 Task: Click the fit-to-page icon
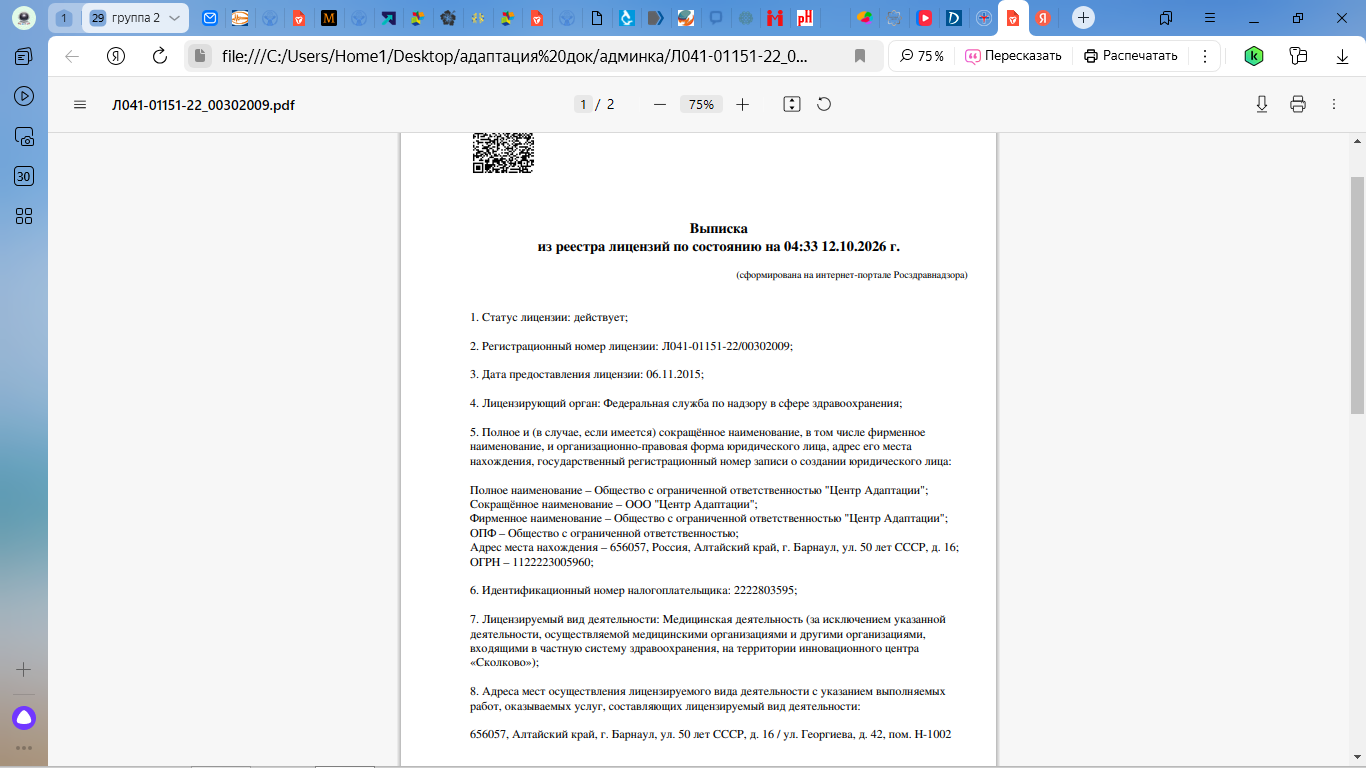tap(792, 104)
